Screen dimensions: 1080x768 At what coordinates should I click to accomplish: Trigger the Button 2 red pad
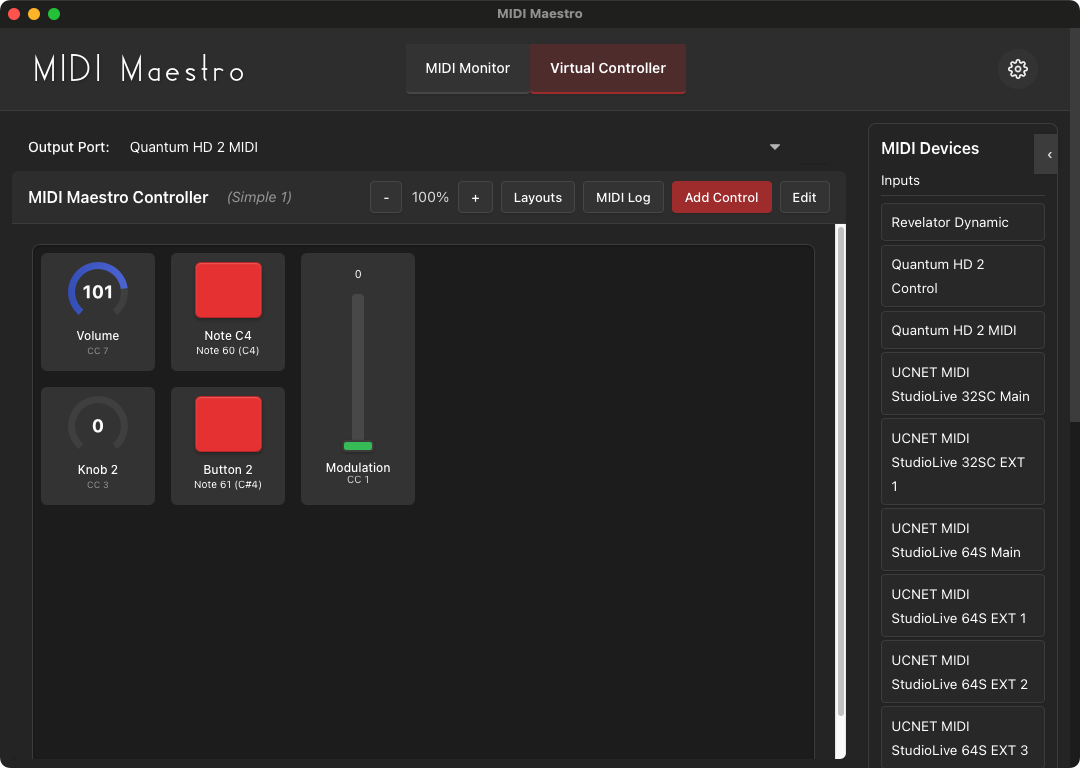point(228,424)
